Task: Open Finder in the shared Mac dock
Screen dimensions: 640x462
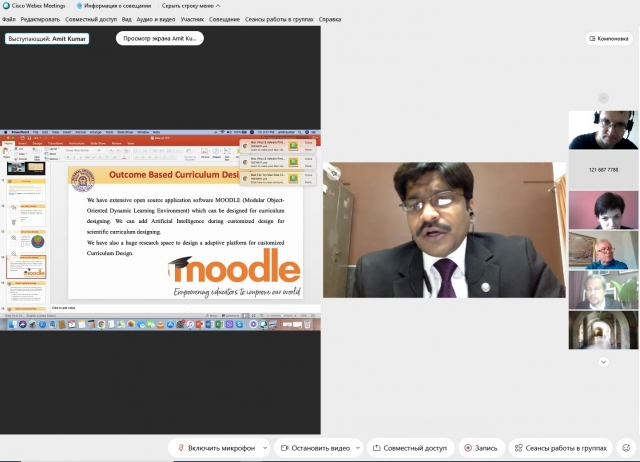Action: pyautogui.click(x=12, y=324)
